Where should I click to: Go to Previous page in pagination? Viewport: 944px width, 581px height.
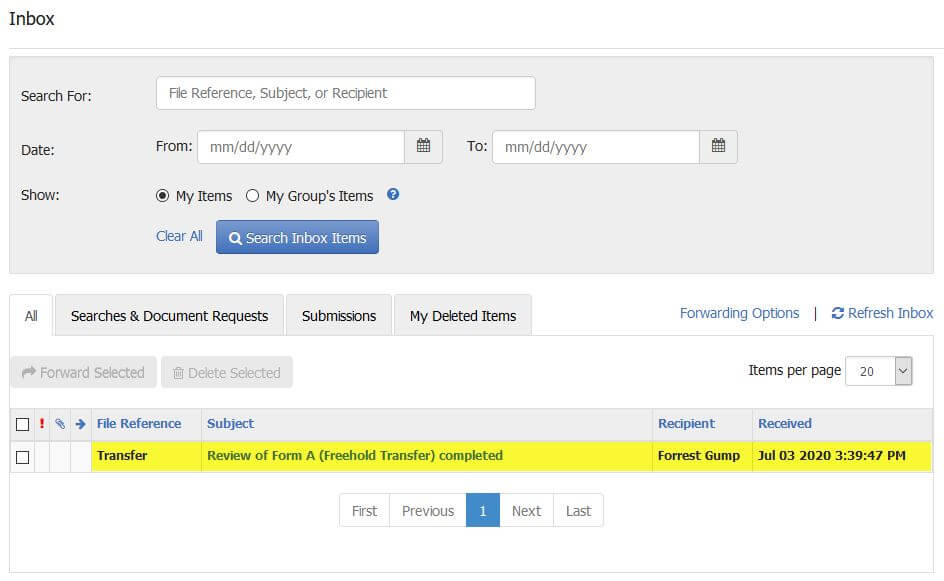point(428,510)
